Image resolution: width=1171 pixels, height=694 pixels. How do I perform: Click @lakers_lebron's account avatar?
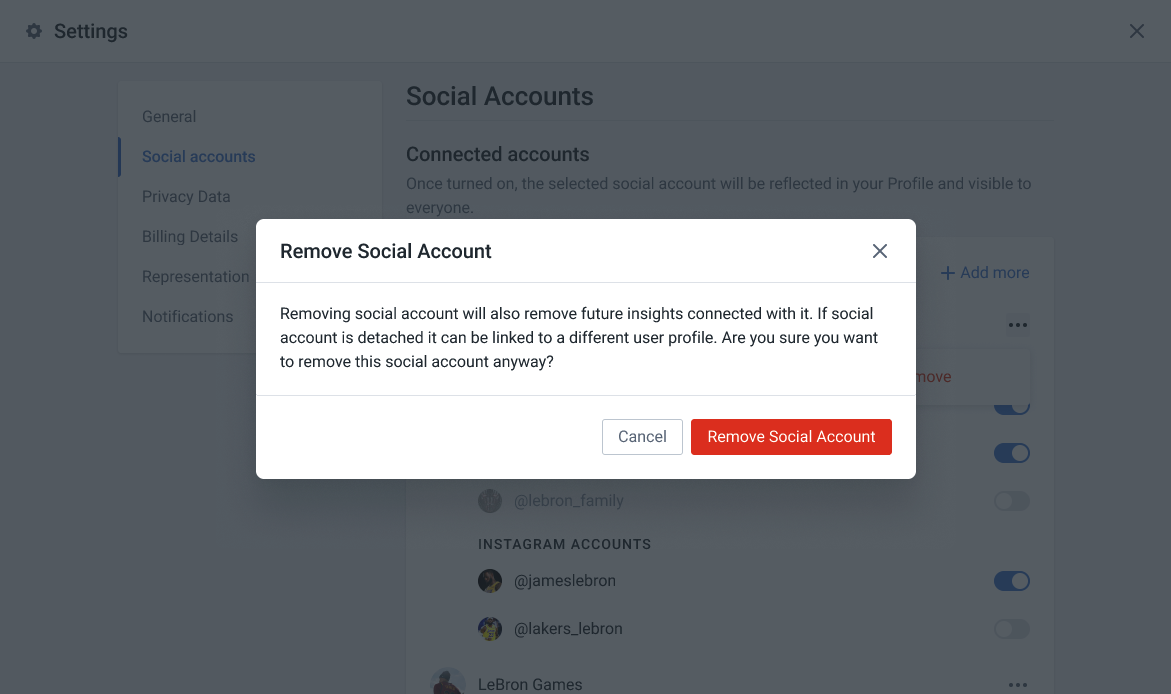click(x=490, y=628)
